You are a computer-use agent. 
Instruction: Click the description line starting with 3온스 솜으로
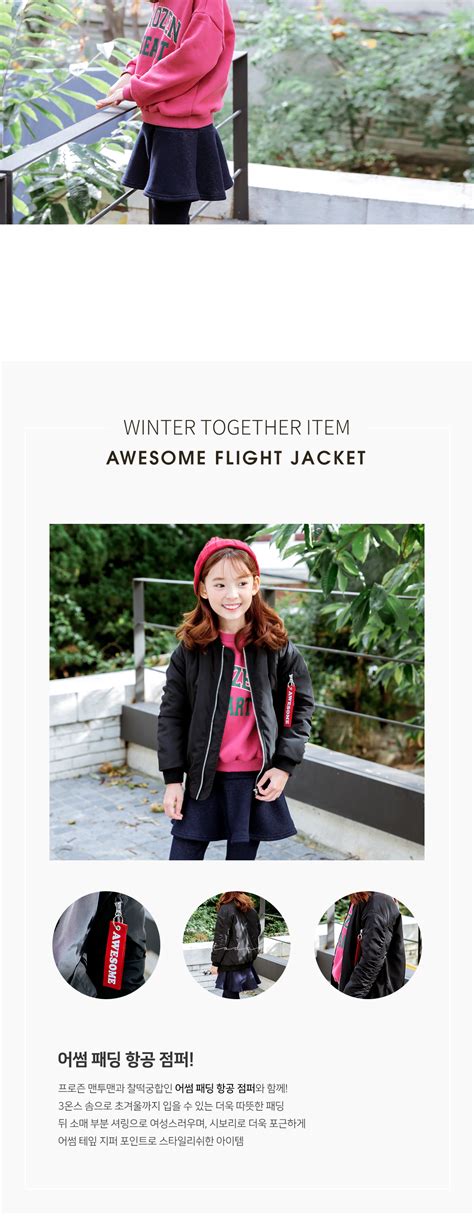171,1105
